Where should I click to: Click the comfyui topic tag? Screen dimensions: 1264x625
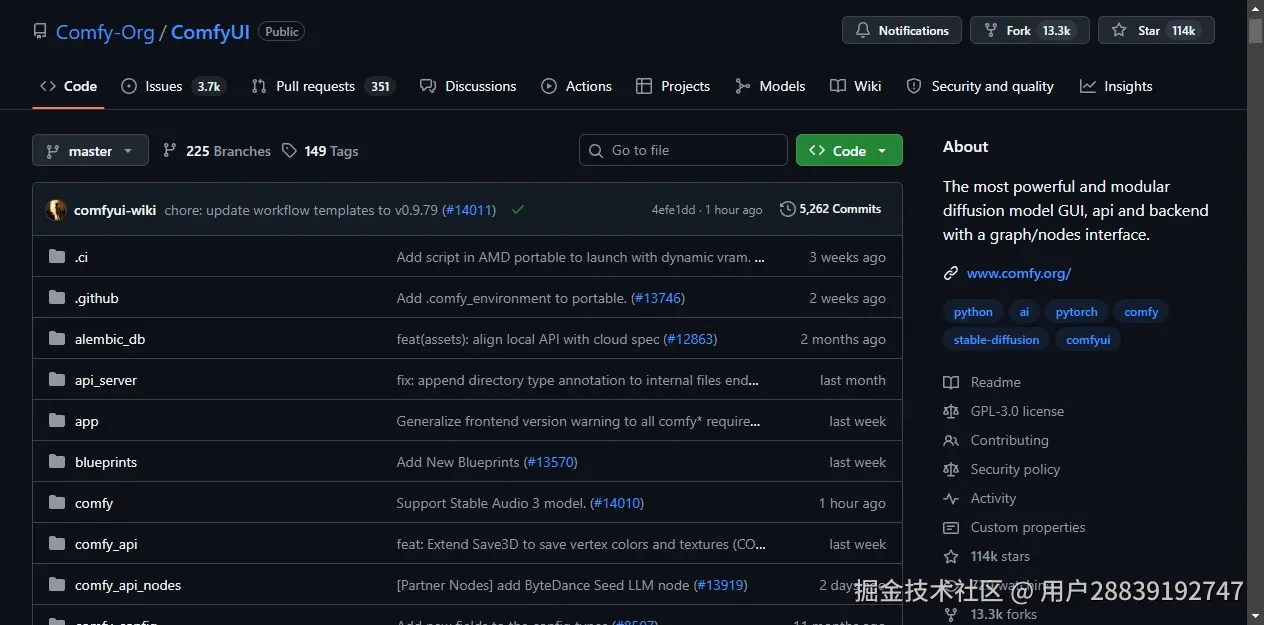pos(1088,340)
